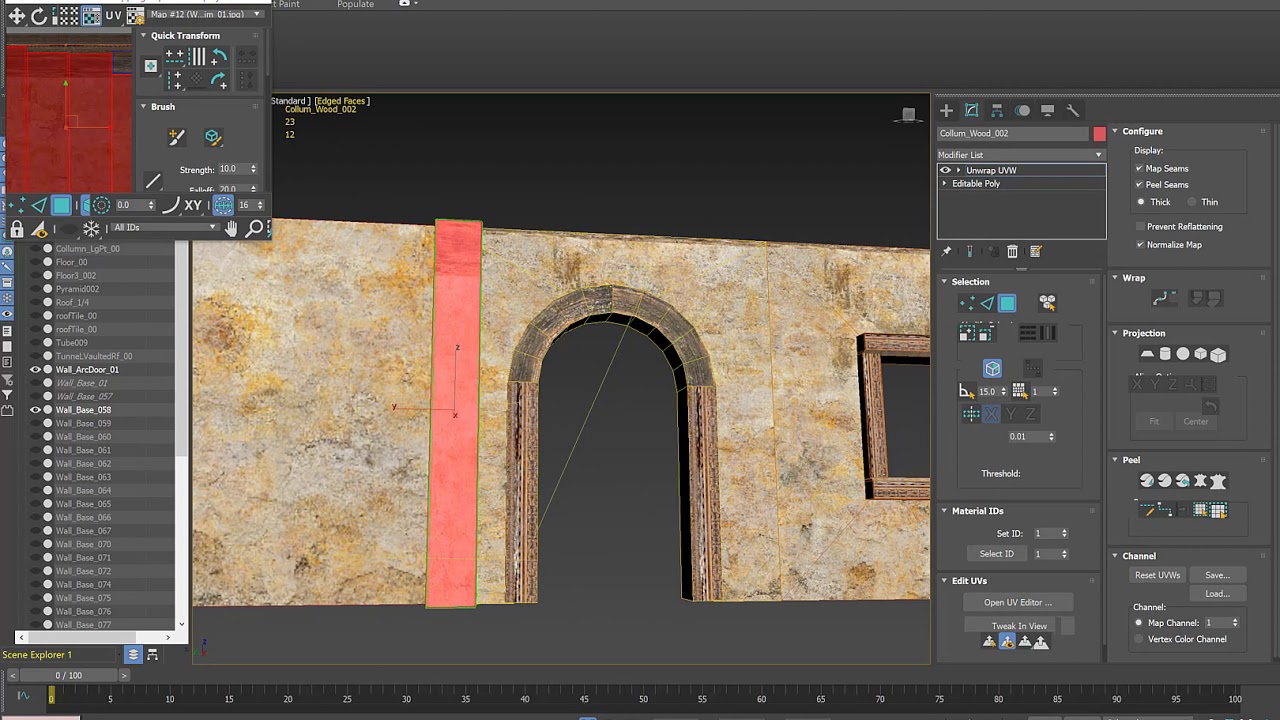Select polygon sub-object mode in Selection rollout
The height and width of the screenshot is (720, 1280).
click(x=1007, y=303)
